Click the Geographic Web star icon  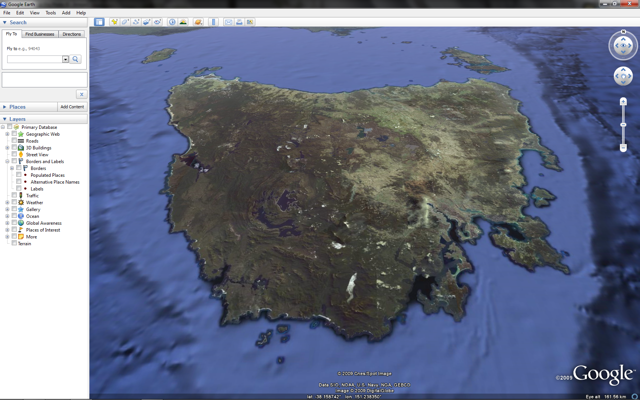pos(21,134)
